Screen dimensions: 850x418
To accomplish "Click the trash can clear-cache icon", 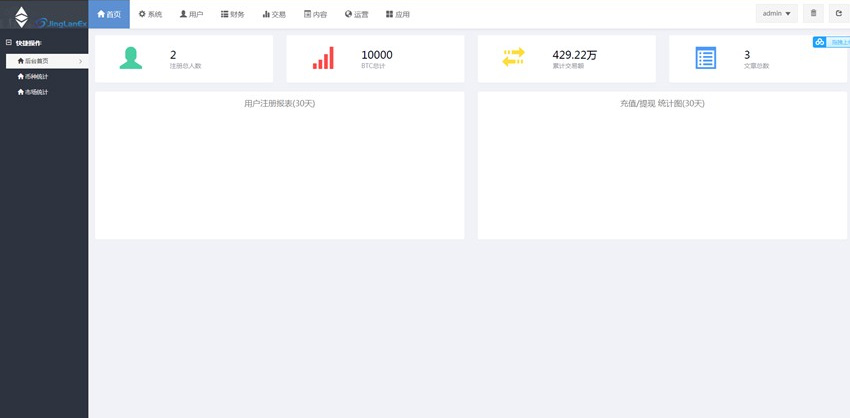I will click(x=813, y=14).
